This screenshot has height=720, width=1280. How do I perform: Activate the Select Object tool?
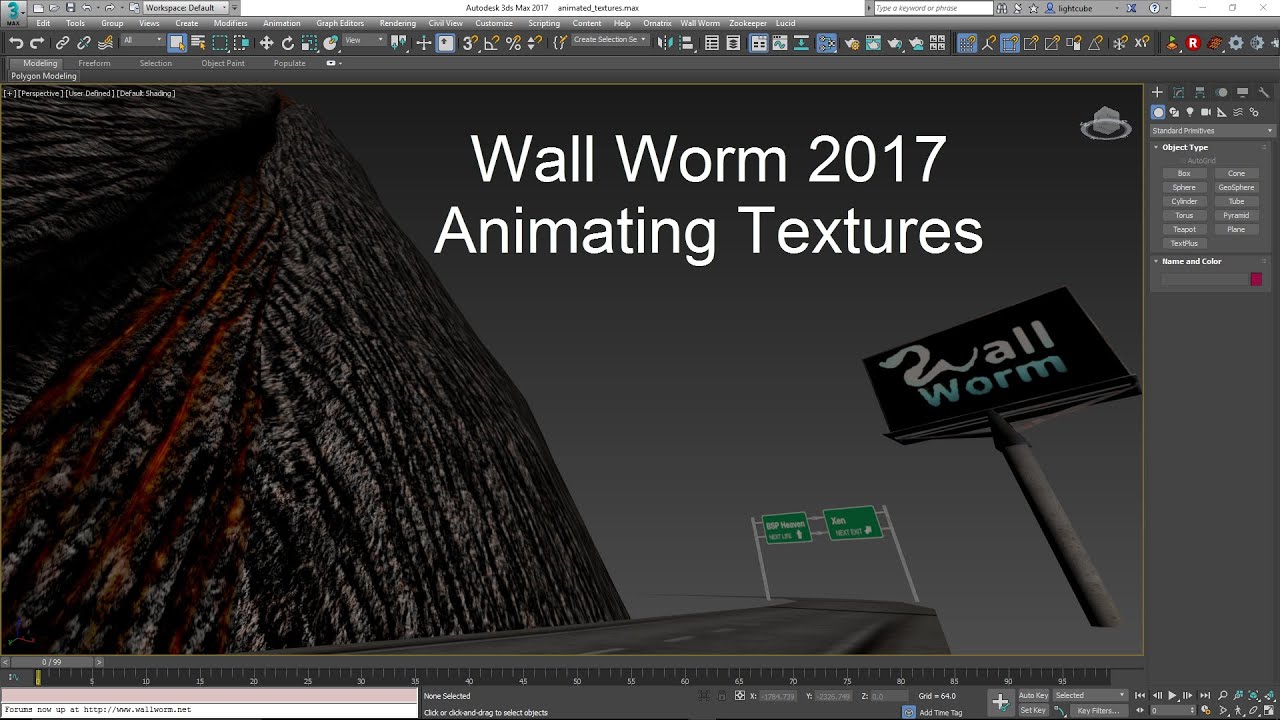(177, 43)
